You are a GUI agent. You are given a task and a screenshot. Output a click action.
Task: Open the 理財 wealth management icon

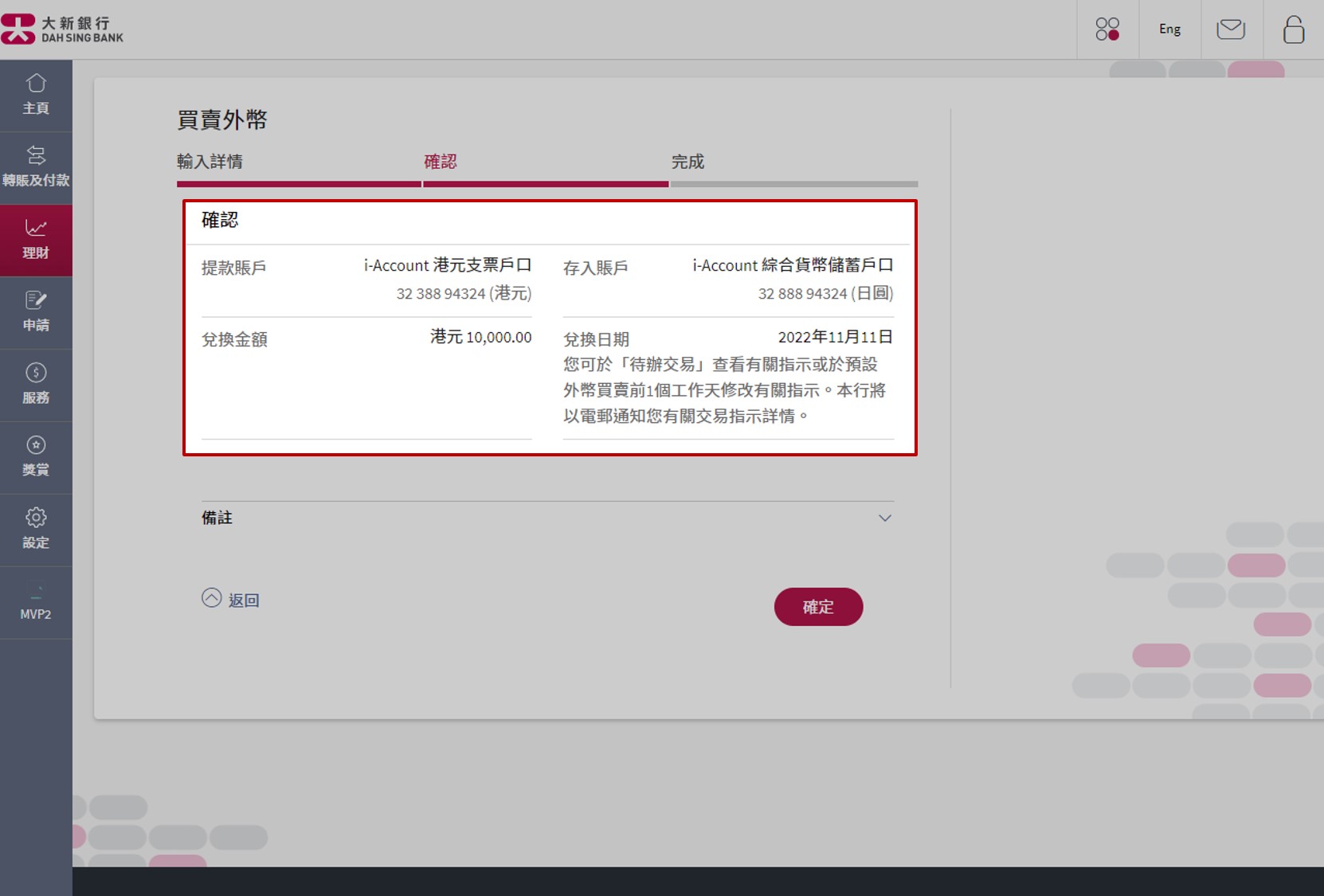pos(36,239)
